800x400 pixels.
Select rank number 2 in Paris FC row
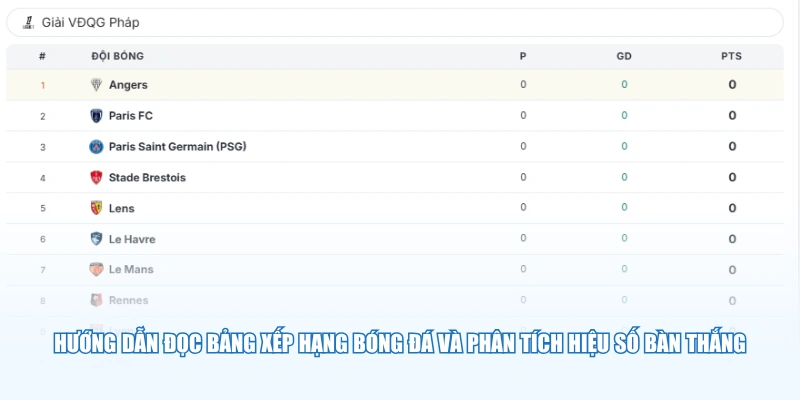tap(43, 116)
